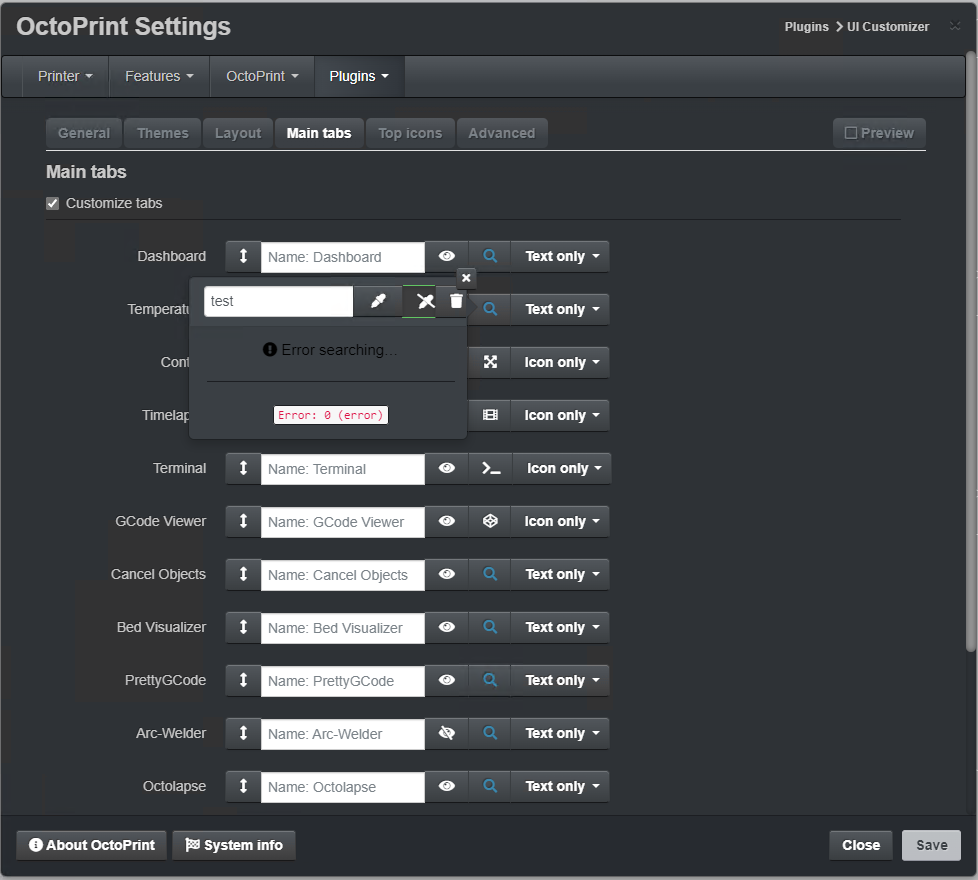Enable the Preview checkbox
Viewport: 978px width, 880px height.
852,132
